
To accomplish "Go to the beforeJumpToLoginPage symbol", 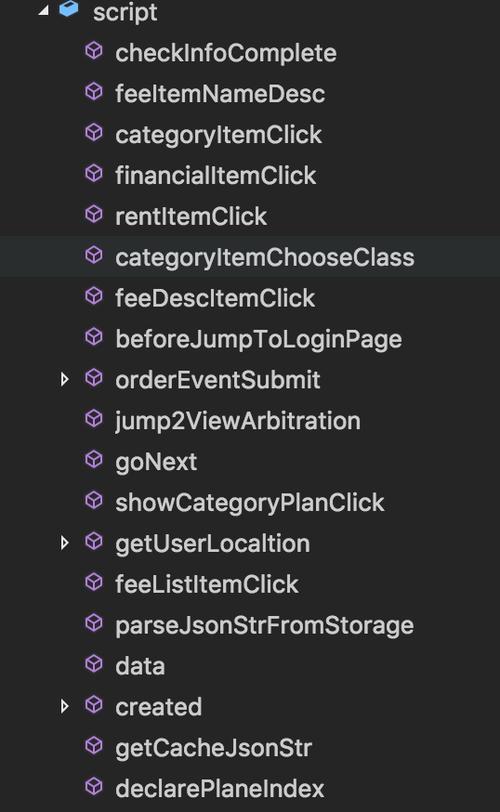I will coord(258,340).
